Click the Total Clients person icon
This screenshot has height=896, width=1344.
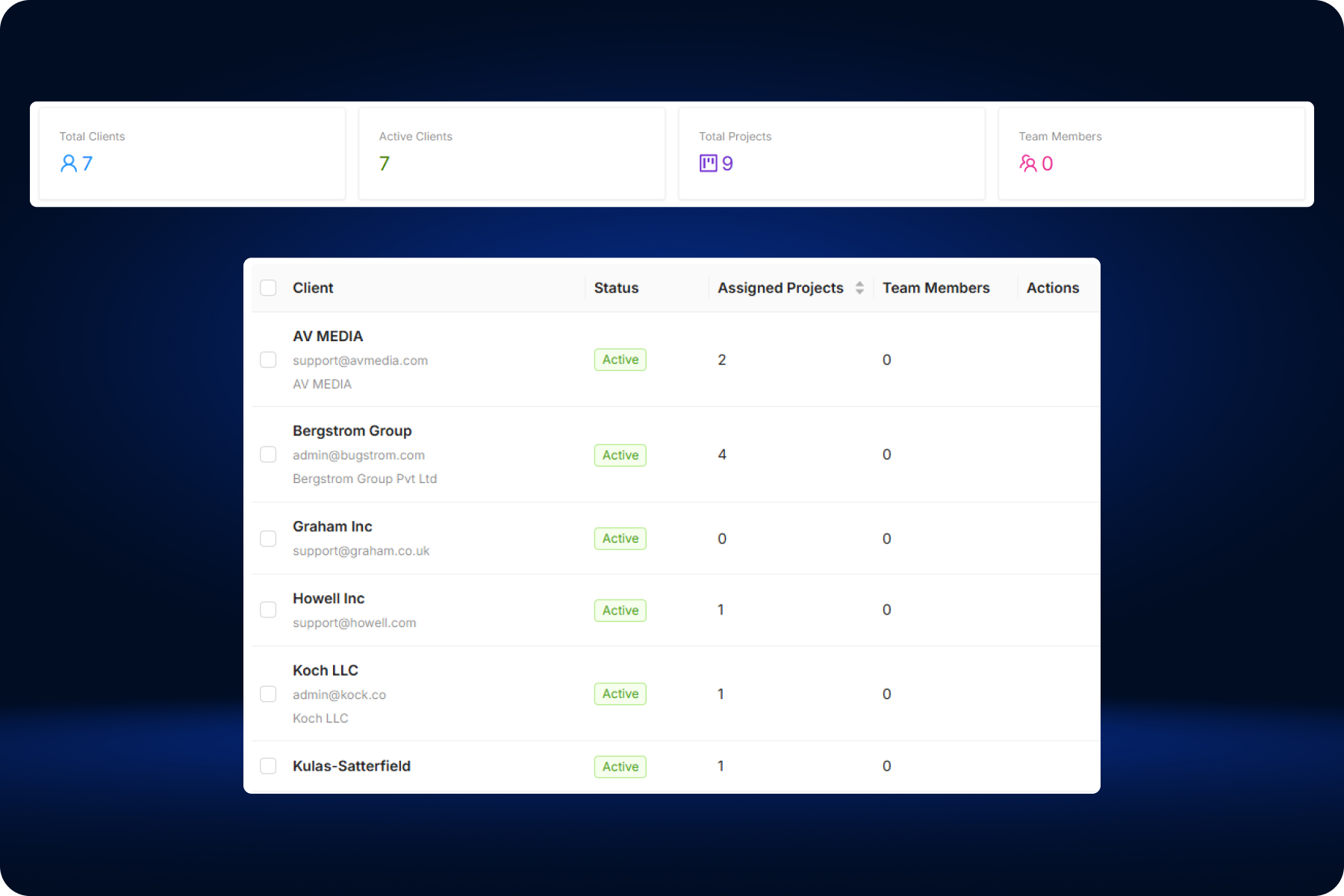69,164
